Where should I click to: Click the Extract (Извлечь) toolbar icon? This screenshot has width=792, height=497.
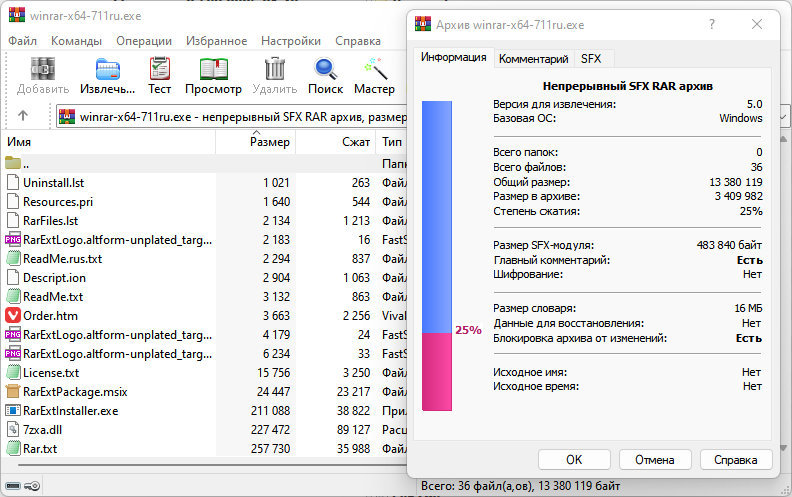pyautogui.click(x=108, y=70)
